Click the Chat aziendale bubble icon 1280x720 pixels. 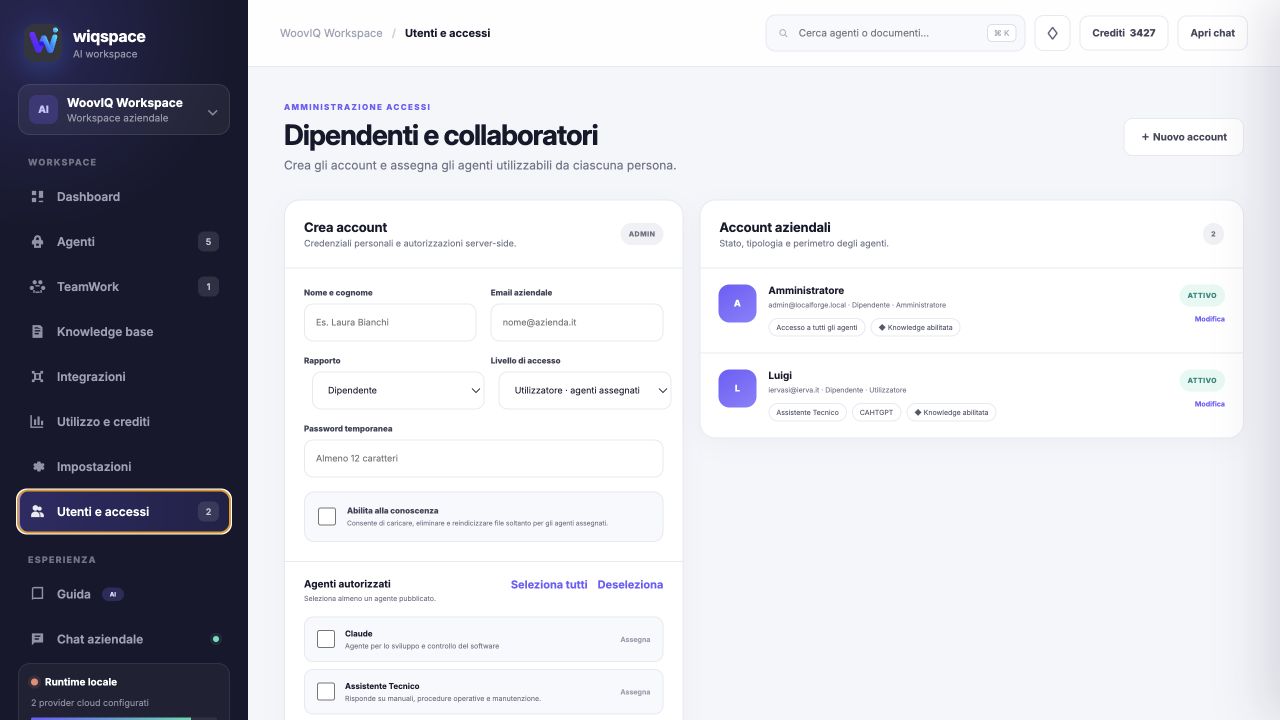pyautogui.click(x=37, y=639)
